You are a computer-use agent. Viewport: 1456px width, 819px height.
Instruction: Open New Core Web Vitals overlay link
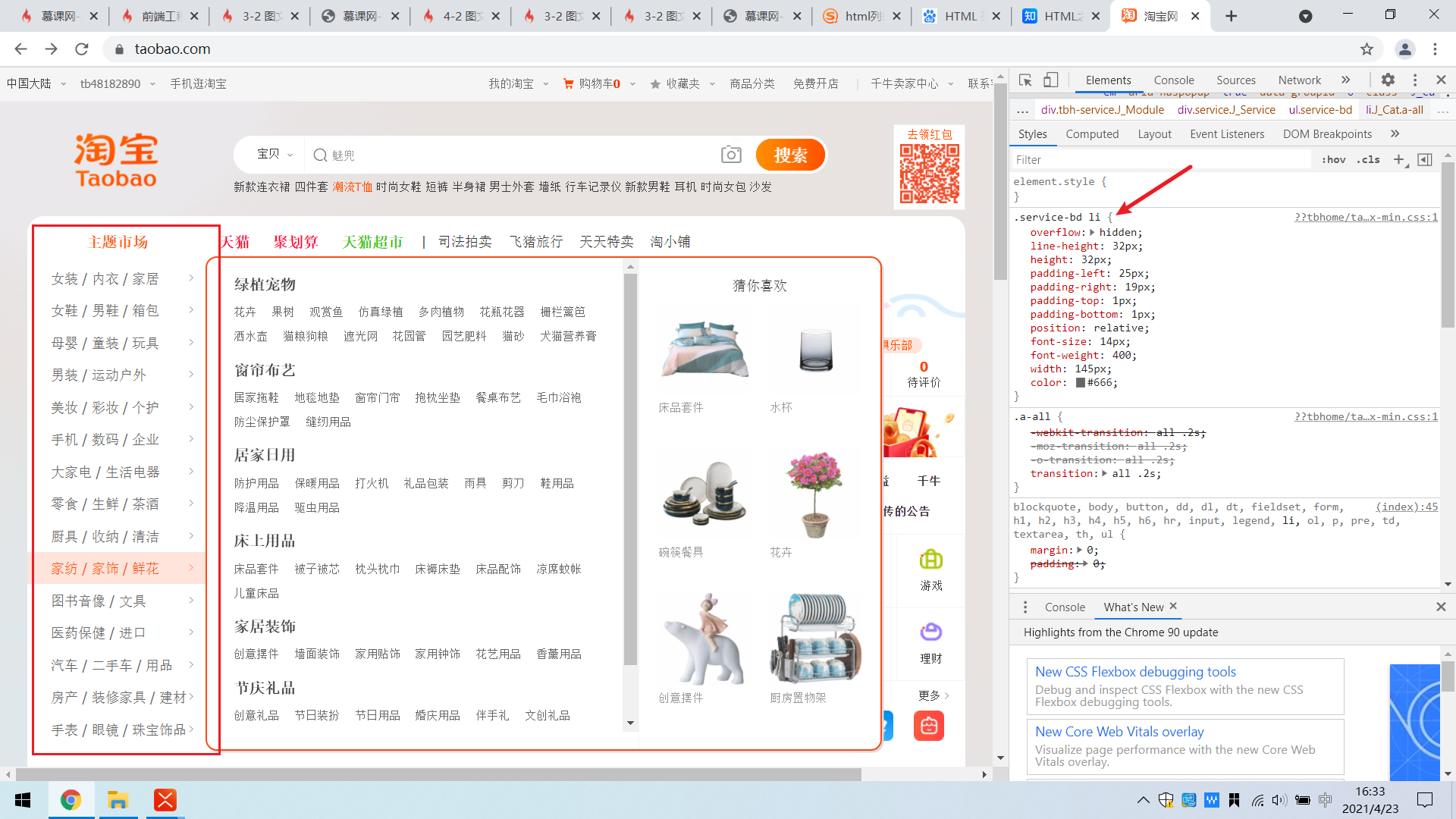(x=1119, y=732)
